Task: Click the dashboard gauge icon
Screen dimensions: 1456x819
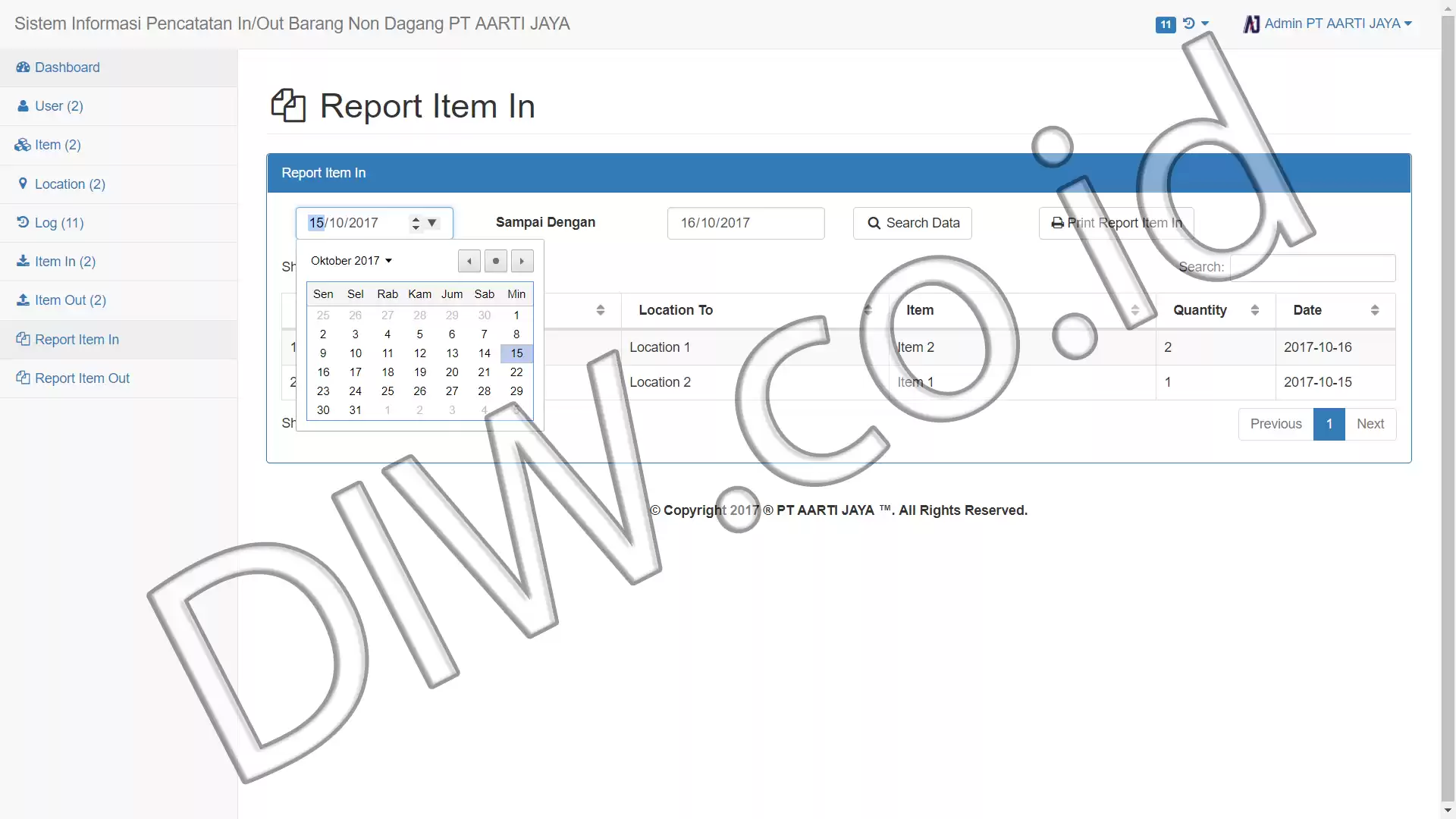Action: [x=23, y=67]
